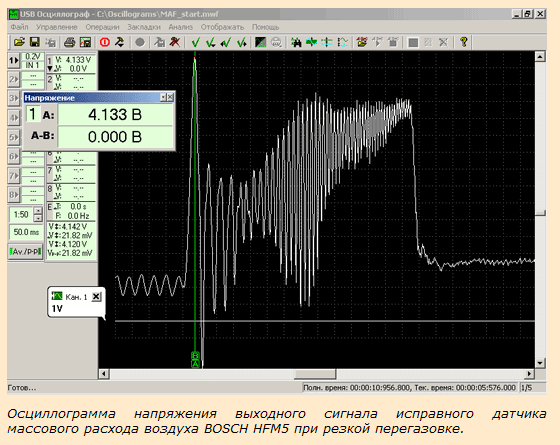Image resolution: width=560 pixels, height=445 pixels.
Task: Click the 0.000 В A-B reading
Action: click(x=115, y=137)
